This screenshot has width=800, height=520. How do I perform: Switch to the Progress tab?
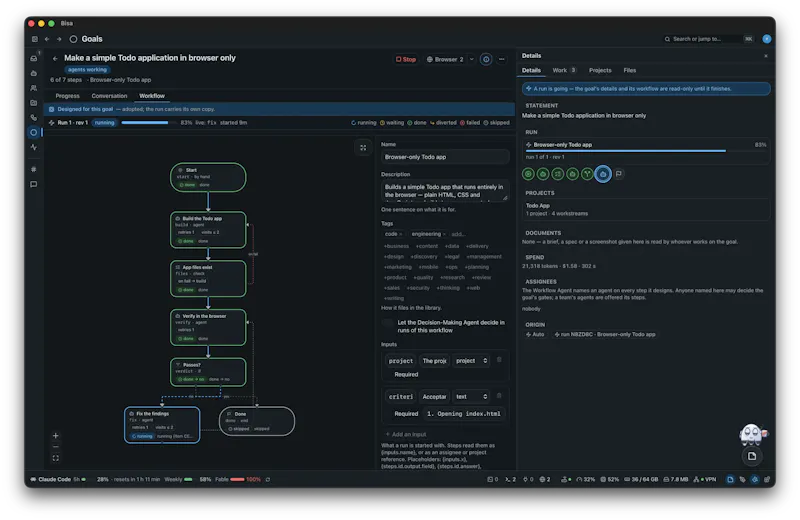coord(67,96)
